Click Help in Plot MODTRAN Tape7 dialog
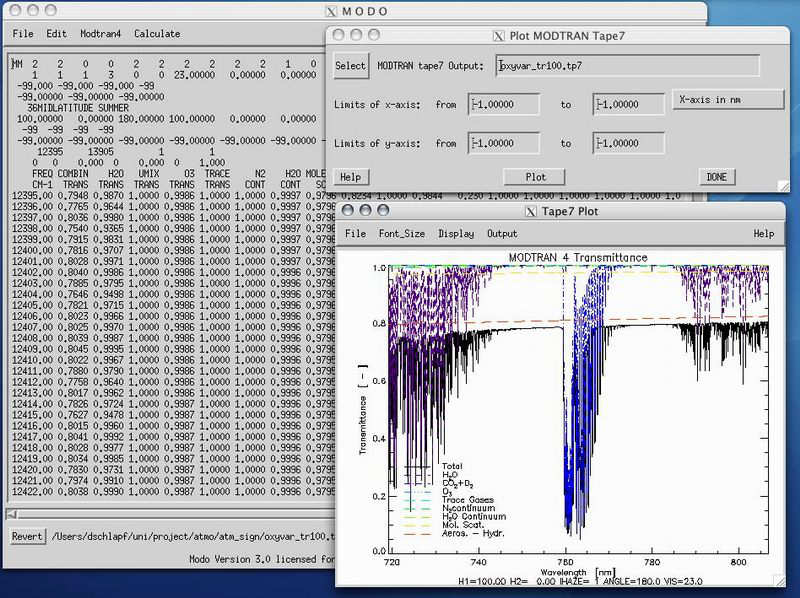This screenshot has height=598, width=800. 350,177
